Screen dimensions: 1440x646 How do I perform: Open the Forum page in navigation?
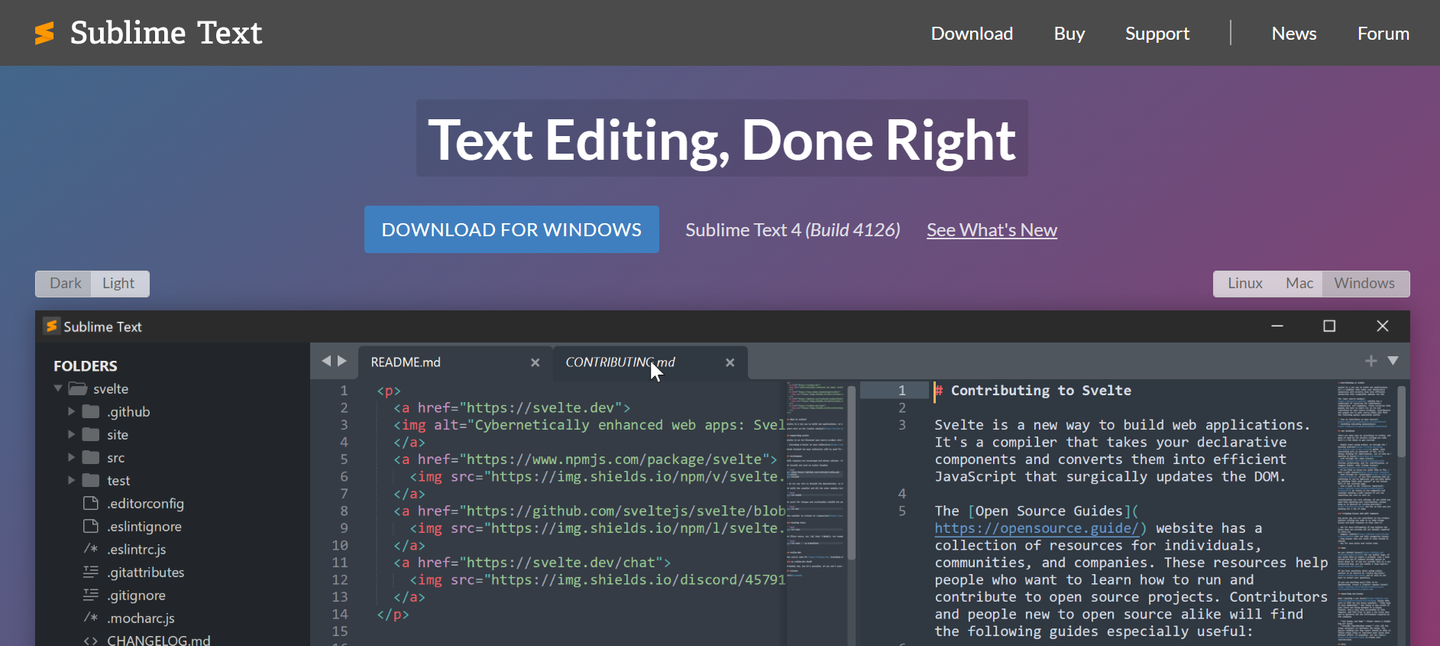pyautogui.click(x=1383, y=33)
